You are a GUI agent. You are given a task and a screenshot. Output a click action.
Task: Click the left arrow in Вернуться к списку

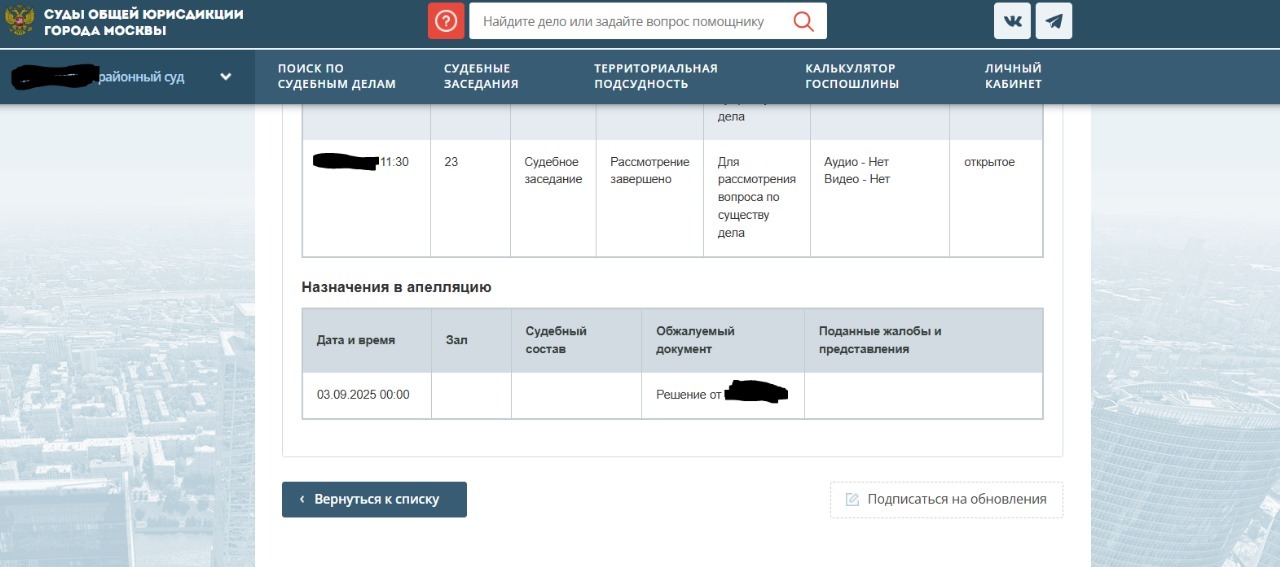tap(302, 500)
